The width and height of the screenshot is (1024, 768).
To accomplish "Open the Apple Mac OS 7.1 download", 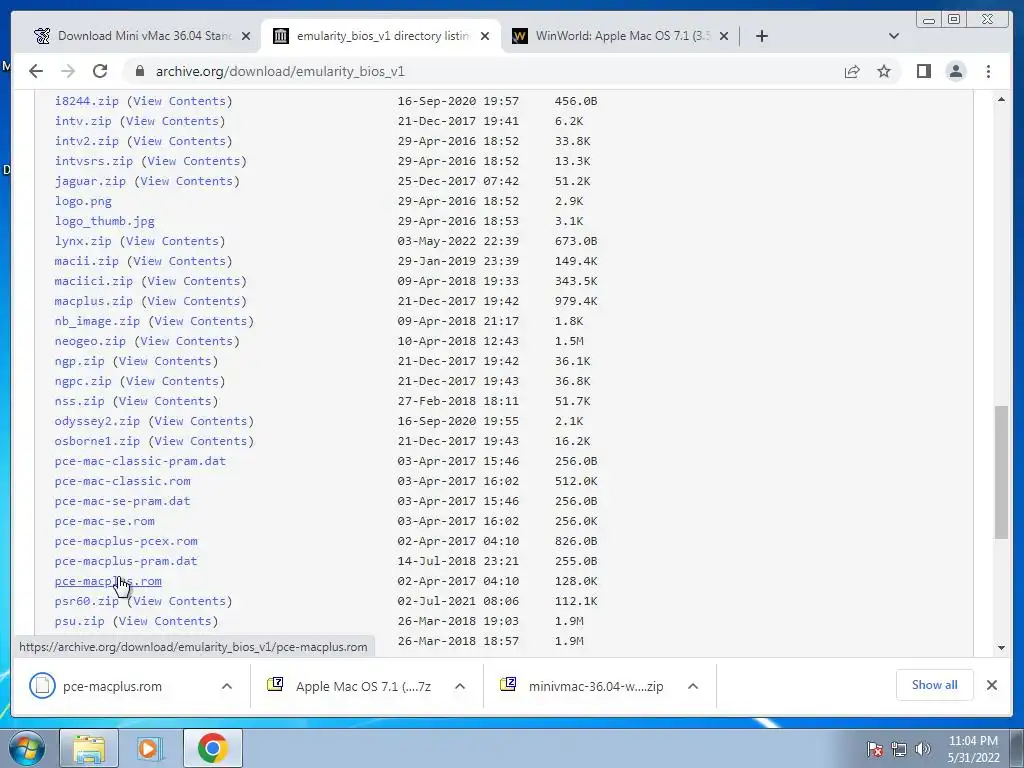I will click(362, 686).
